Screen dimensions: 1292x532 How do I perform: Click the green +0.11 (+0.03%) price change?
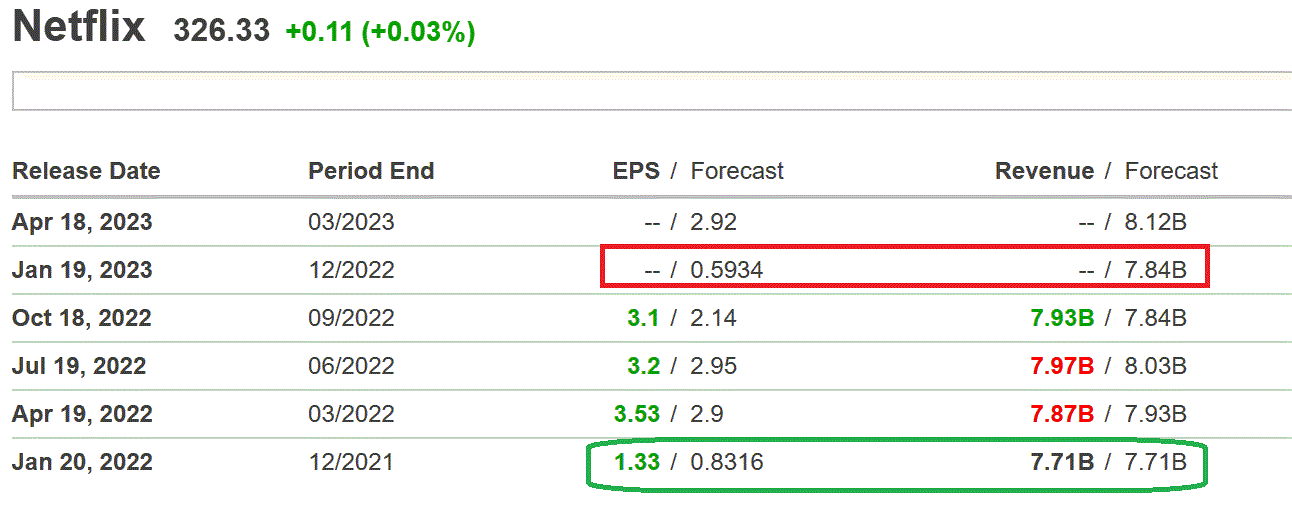[380, 32]
